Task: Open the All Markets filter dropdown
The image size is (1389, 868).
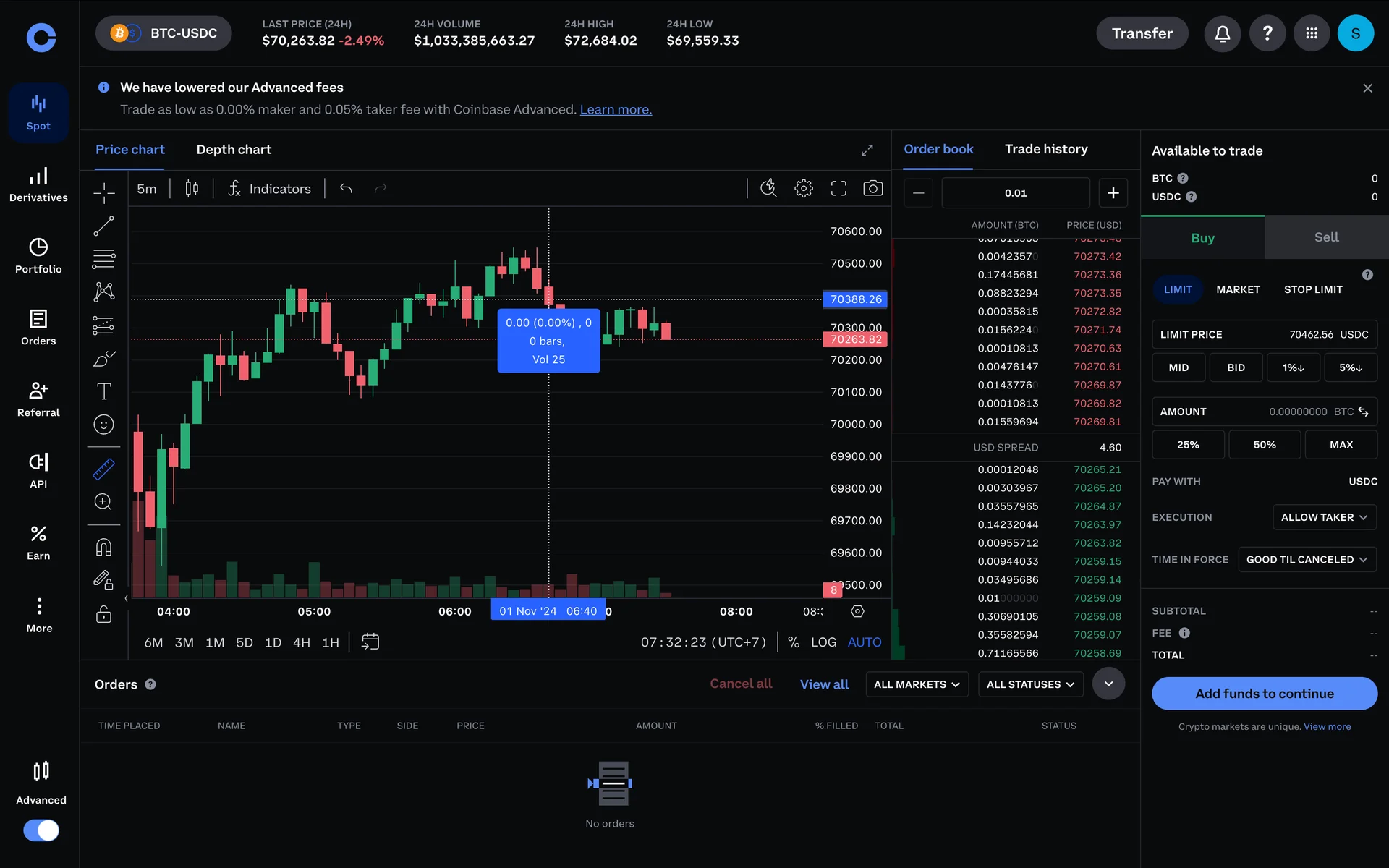Action: click(917, 684)
